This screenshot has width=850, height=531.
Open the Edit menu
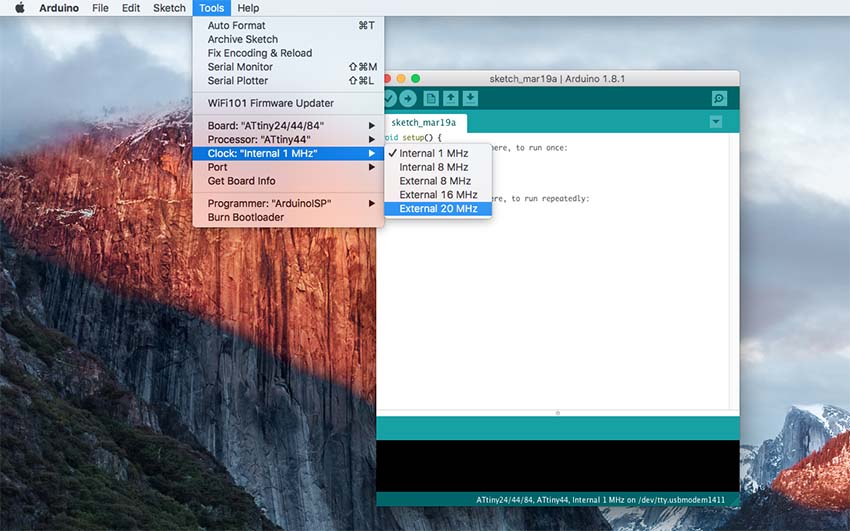pos(131,8)
